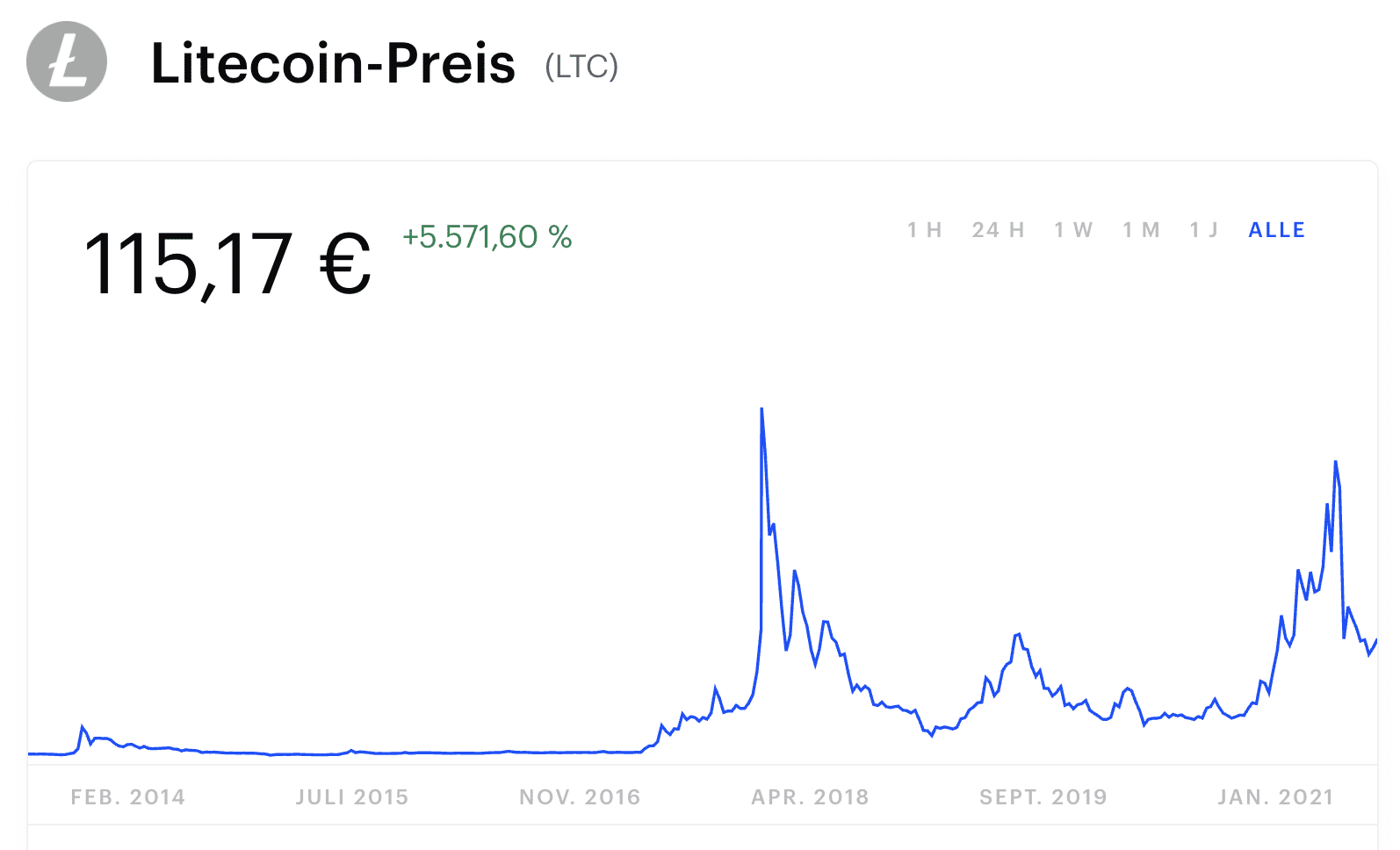Click the +5.571,60 % change figure
The image size is (1400, 850).
tap(487, 237)
